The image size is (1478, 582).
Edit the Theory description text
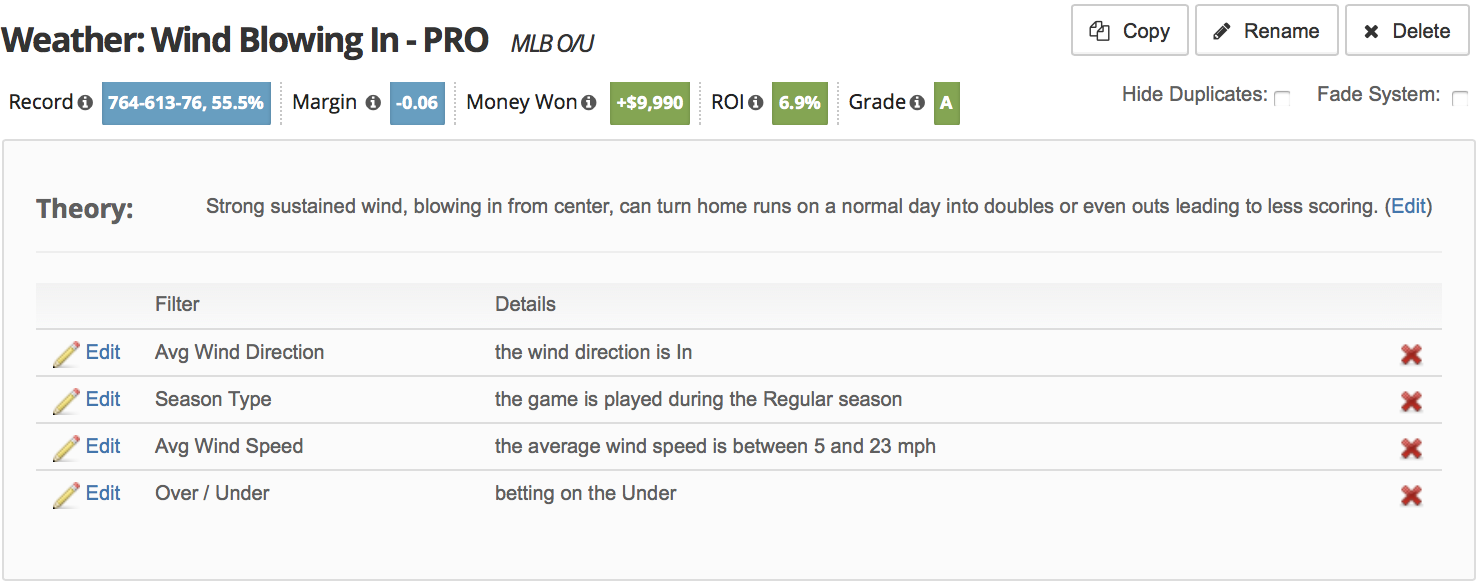point(1408,207)
